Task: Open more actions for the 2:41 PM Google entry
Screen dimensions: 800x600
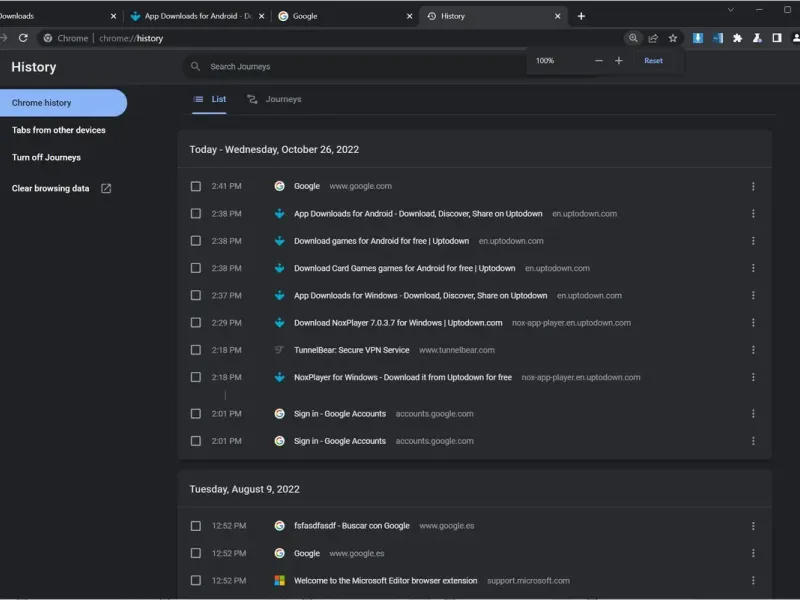Action: [753, 186]
